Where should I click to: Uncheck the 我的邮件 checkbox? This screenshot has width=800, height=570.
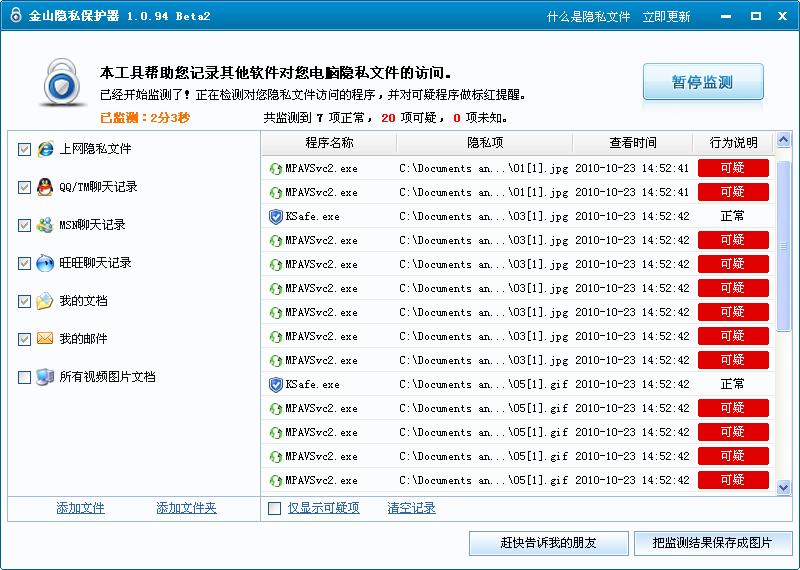[x=24, y=339]
